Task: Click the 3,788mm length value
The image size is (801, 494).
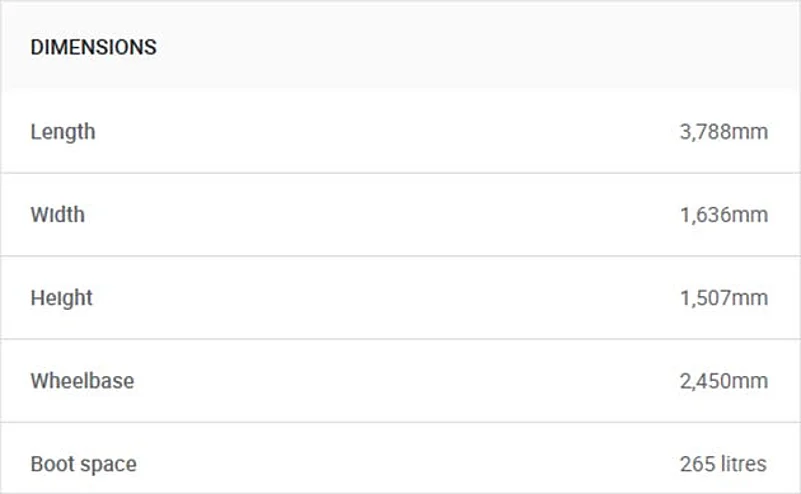Action: coord(723,131)
